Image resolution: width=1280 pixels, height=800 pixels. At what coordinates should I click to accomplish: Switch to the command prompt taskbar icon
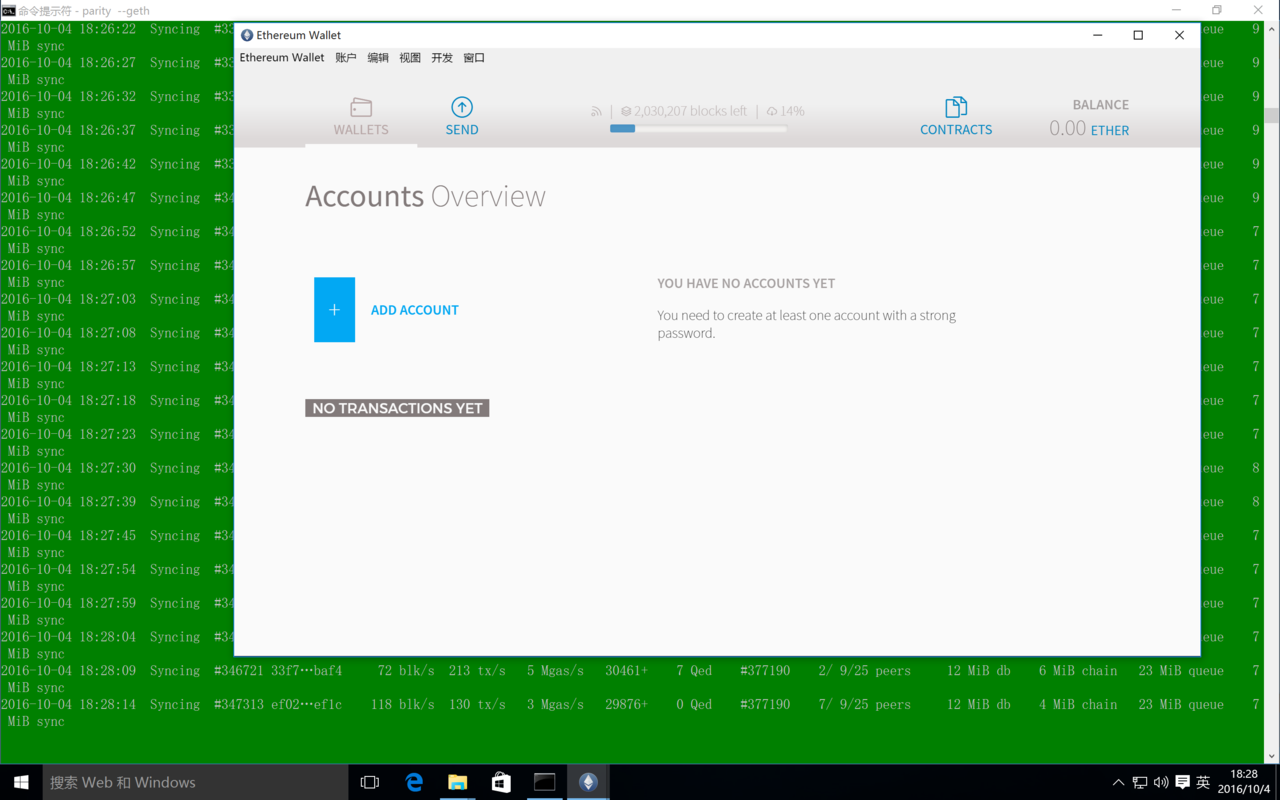coord(545,782)
